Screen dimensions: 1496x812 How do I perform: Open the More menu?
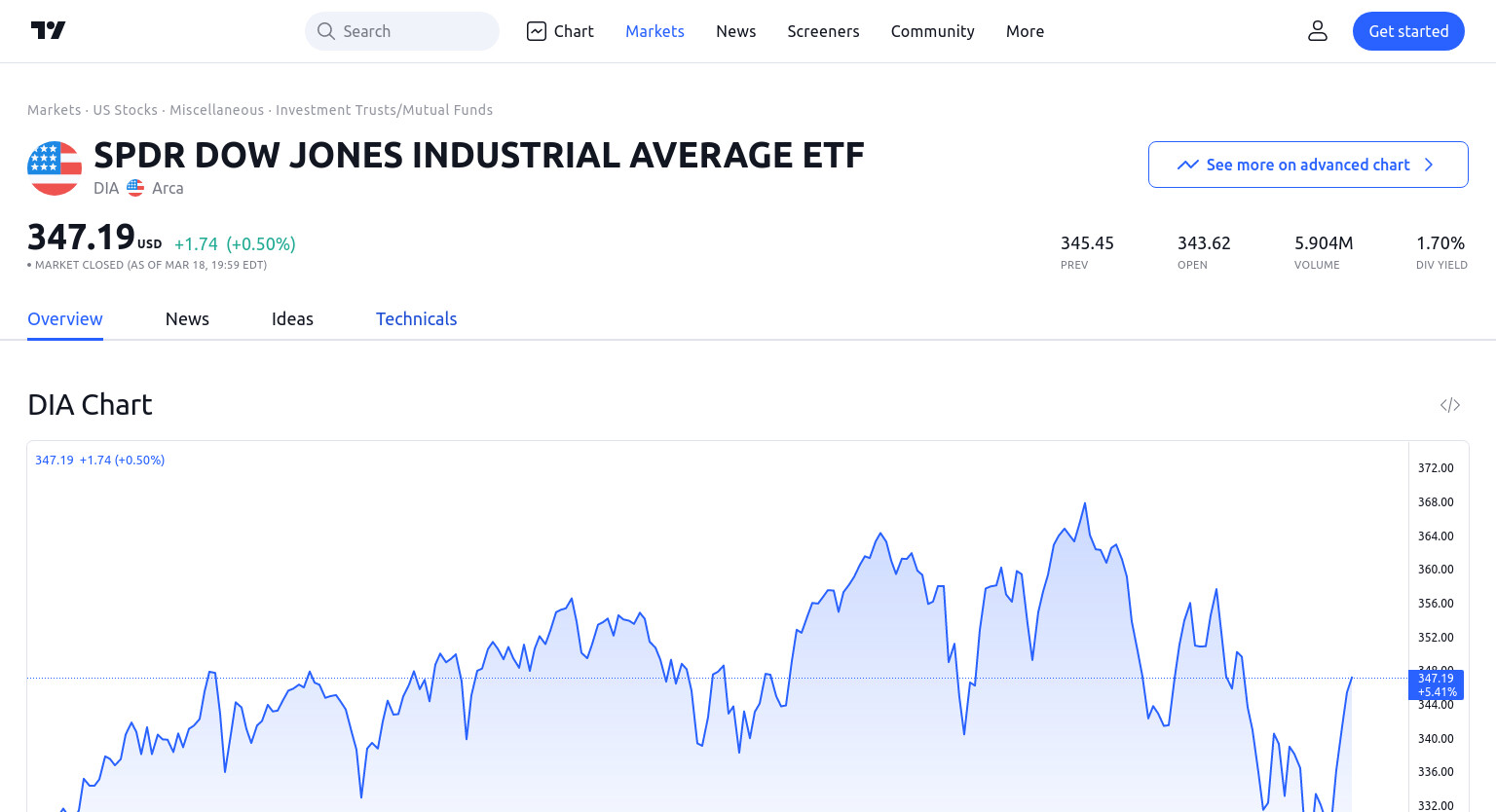pos(1025,31)
